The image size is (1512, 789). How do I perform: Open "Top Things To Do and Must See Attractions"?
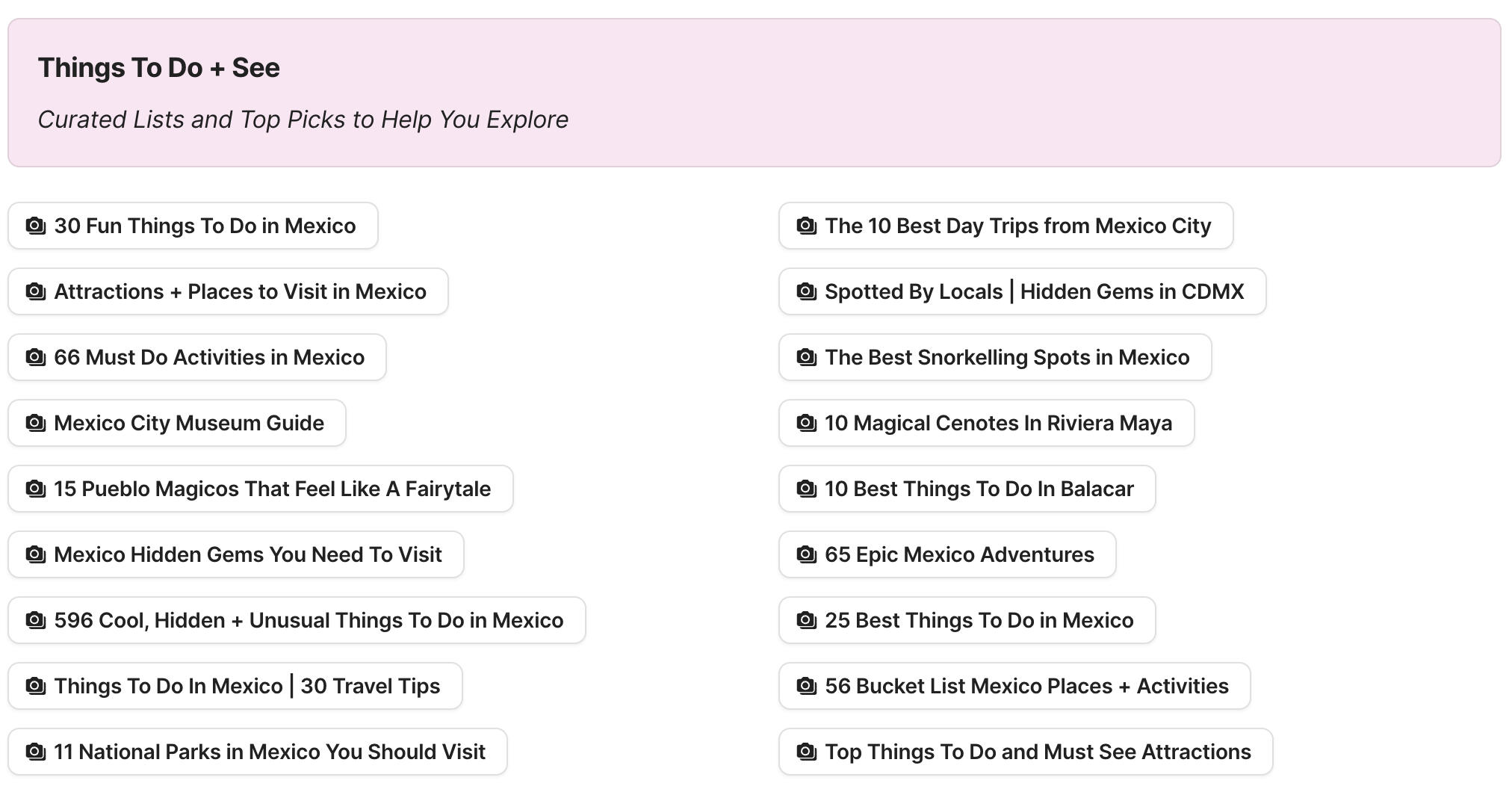pos(1025,752)
